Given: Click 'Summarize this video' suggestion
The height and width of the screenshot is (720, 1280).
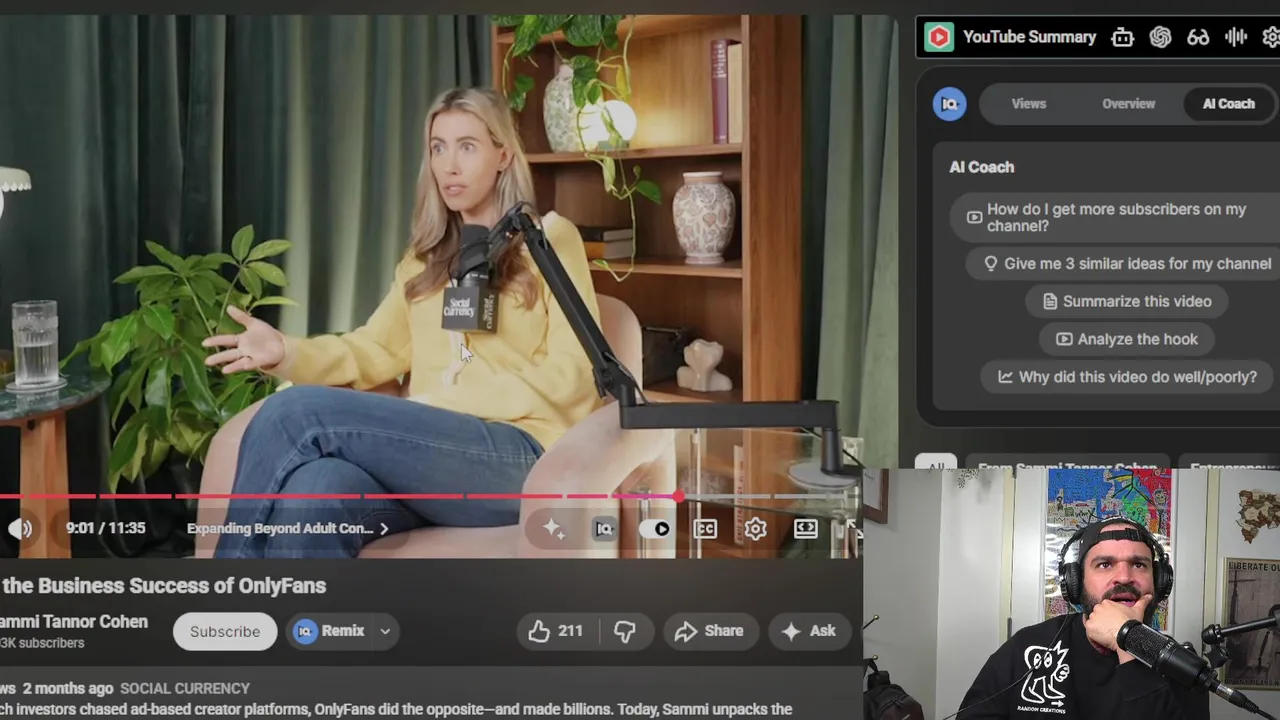Looking at the screenshot, I should pos(1126,301).
